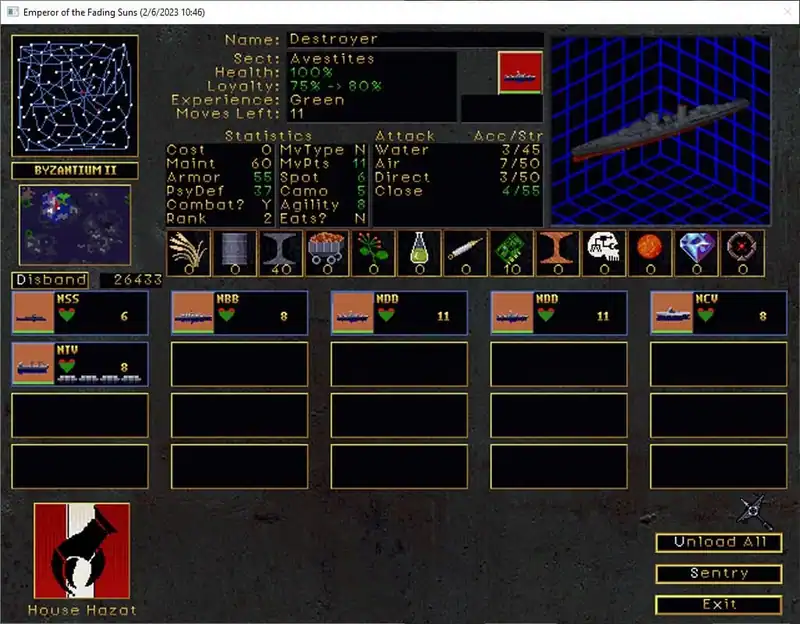Click the compass star icon above Unload All
Image resolution: width=800 pixels, height=624 pixels.
pyautogui.click(x=755, y=511)
